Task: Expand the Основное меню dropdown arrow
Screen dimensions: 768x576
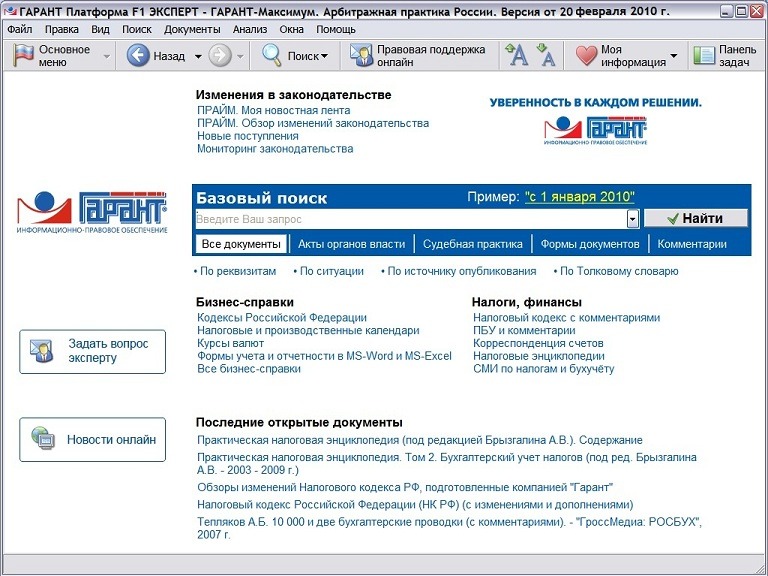Action: tap(107, 56)
